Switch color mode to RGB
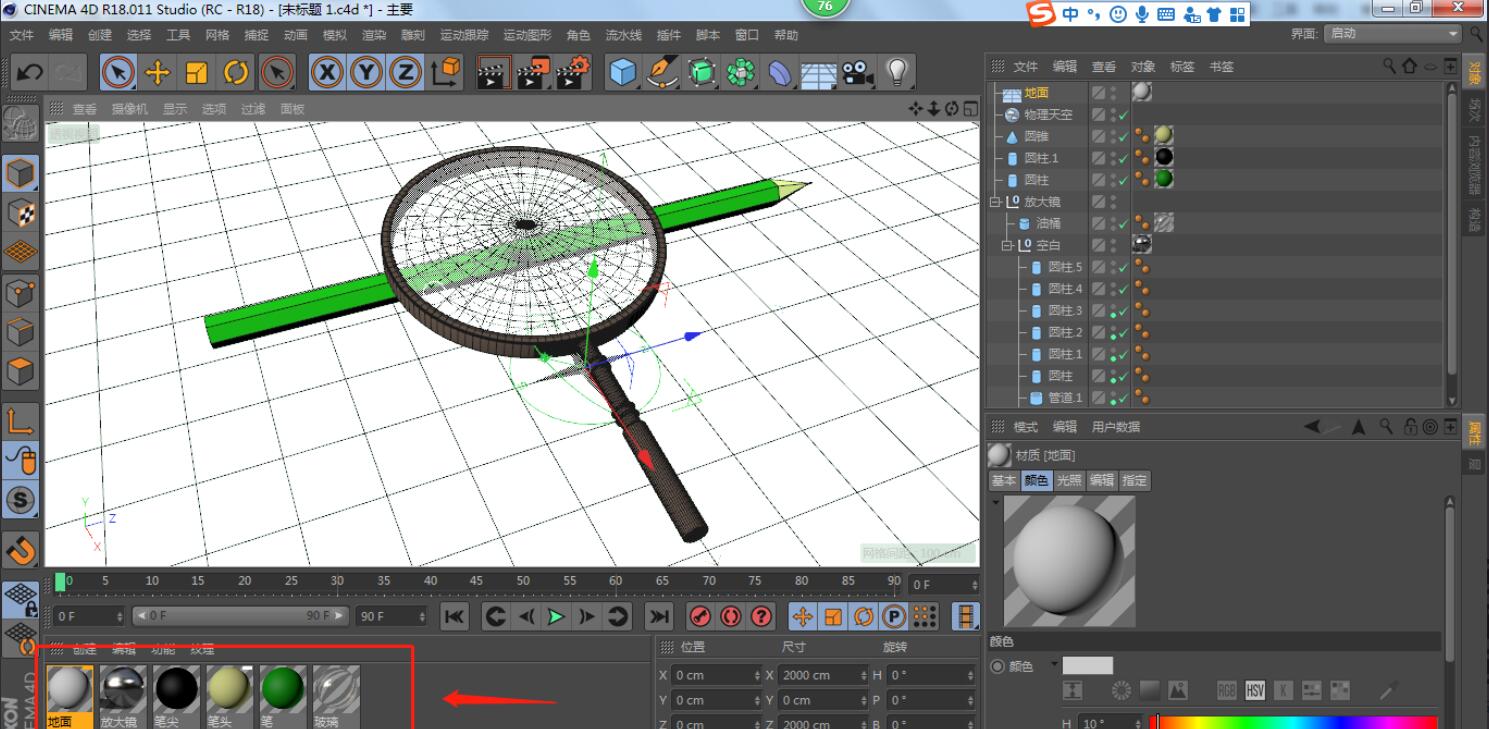The width and height of the screenshot is (1489, 729). tap(1228, 690)
